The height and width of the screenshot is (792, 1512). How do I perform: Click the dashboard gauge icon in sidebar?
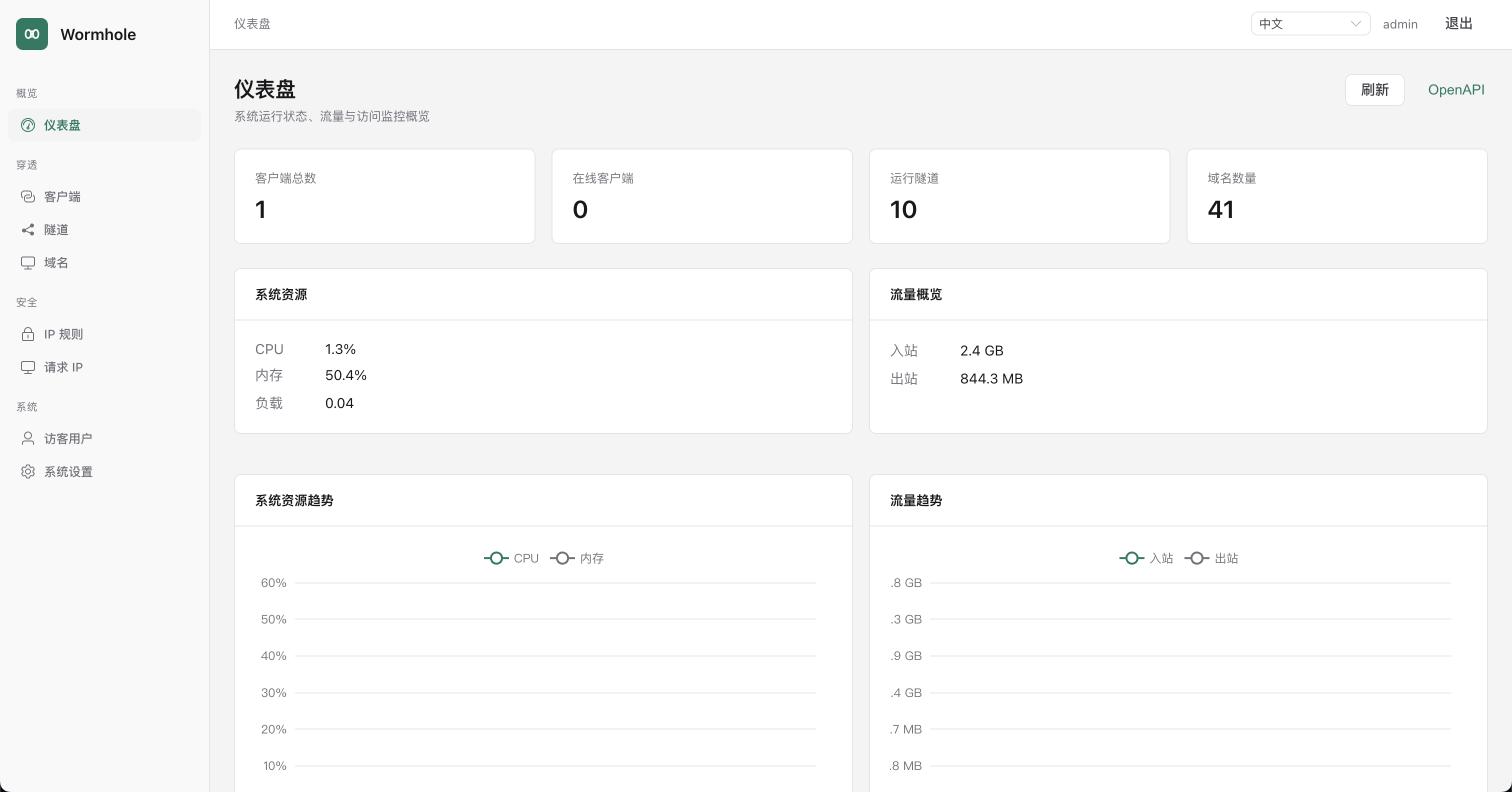[27, 125]
